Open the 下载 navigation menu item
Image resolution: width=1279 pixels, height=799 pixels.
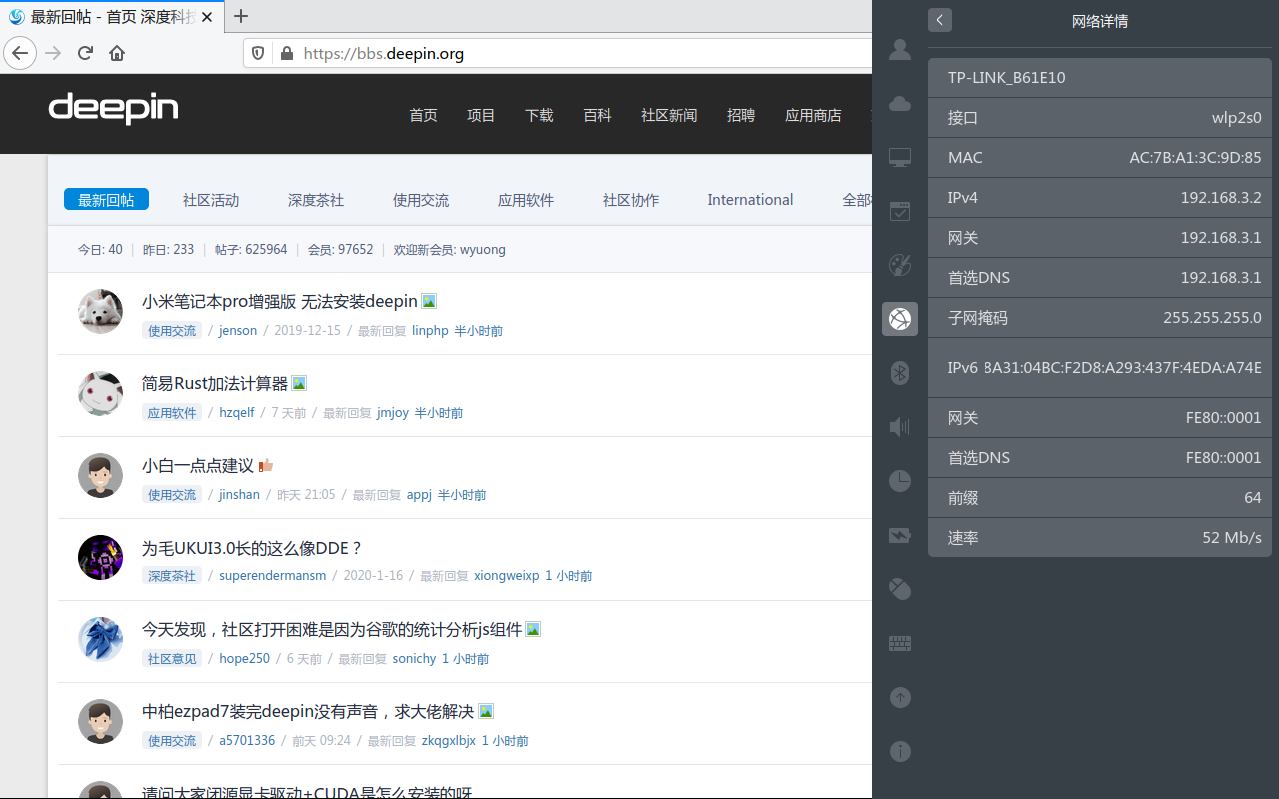tap(539, 115)
